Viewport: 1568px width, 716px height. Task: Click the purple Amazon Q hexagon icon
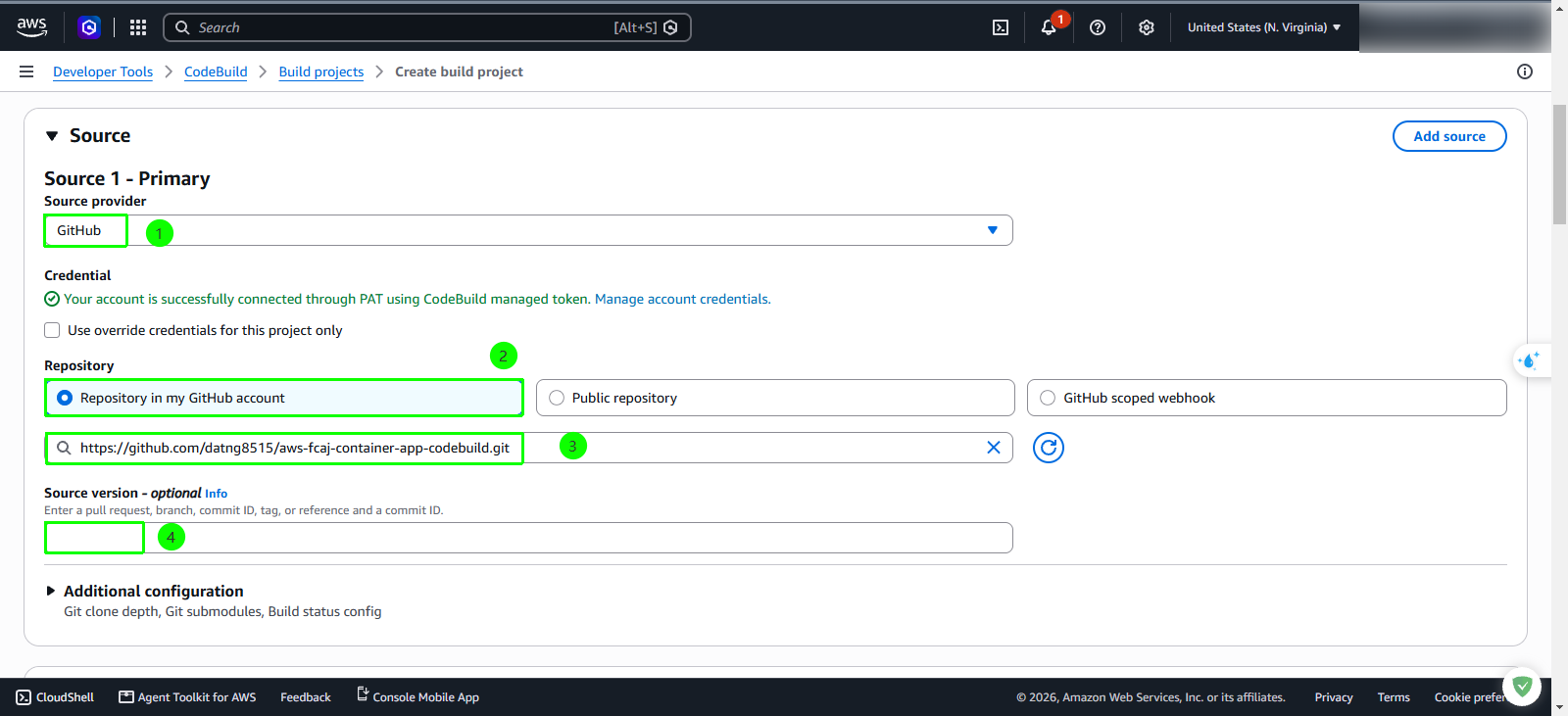click(89, 27)
